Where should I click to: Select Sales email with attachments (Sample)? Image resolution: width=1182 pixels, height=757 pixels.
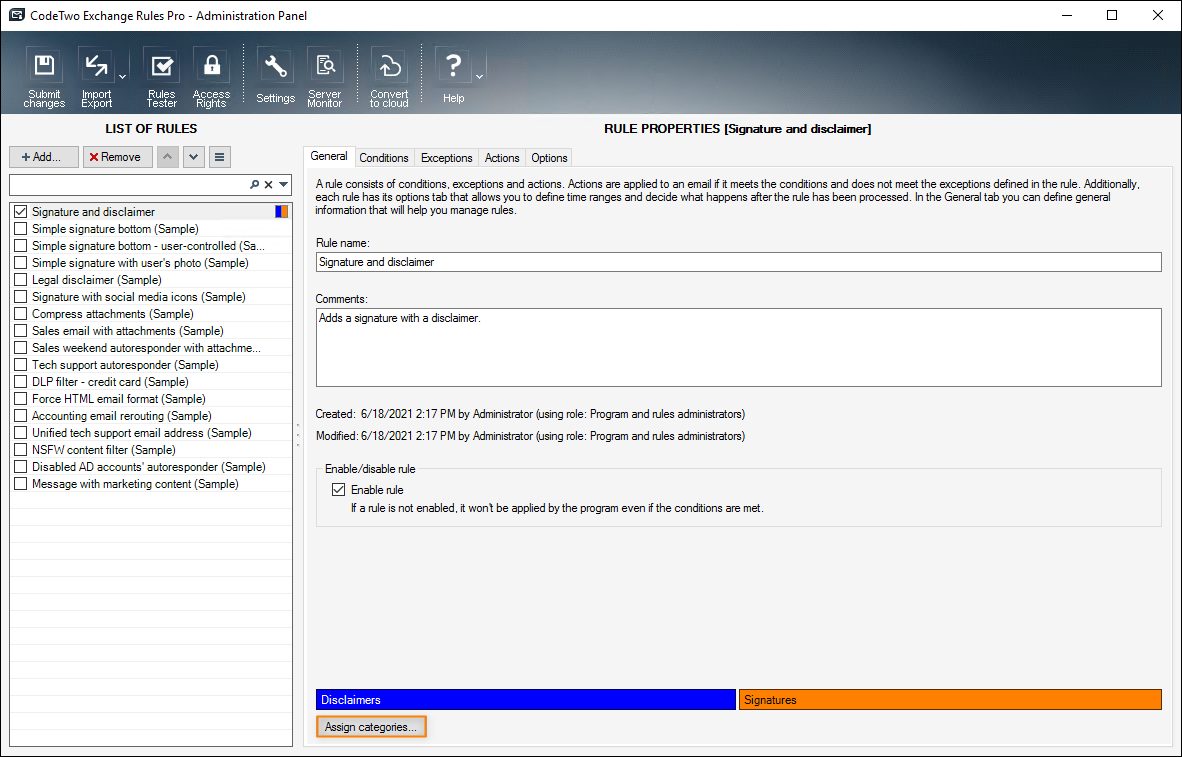coord(151,331)
